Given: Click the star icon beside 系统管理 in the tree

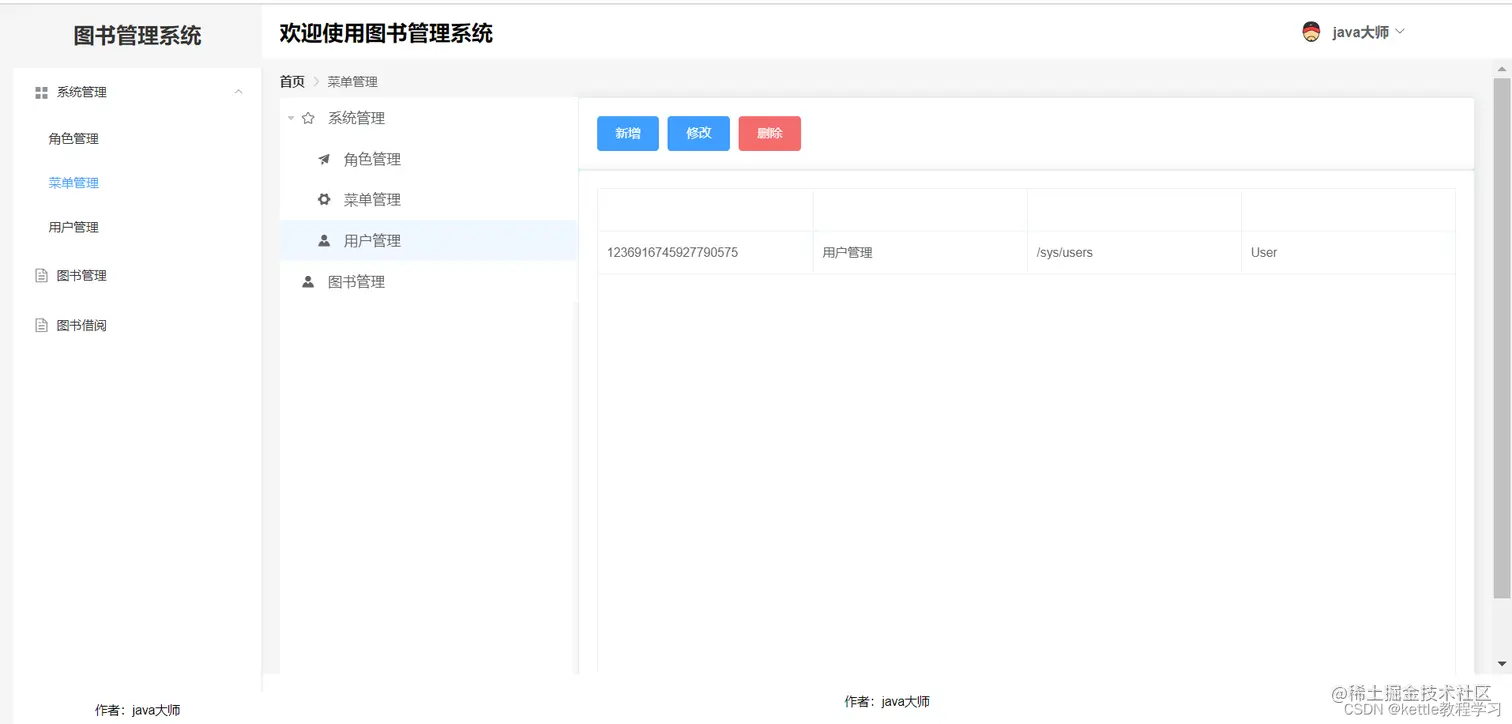Looking at the screenshot, I should [307, 117].
